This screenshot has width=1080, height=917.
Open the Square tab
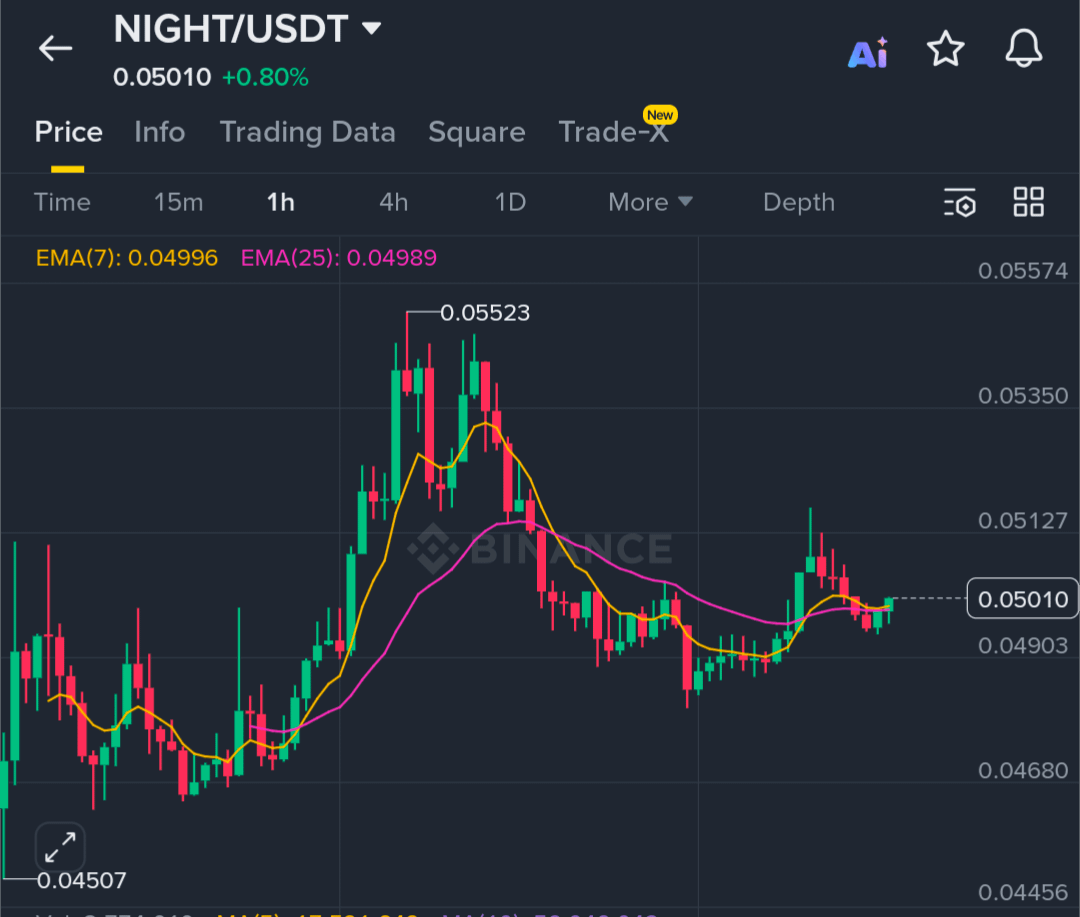coord(477,132)
